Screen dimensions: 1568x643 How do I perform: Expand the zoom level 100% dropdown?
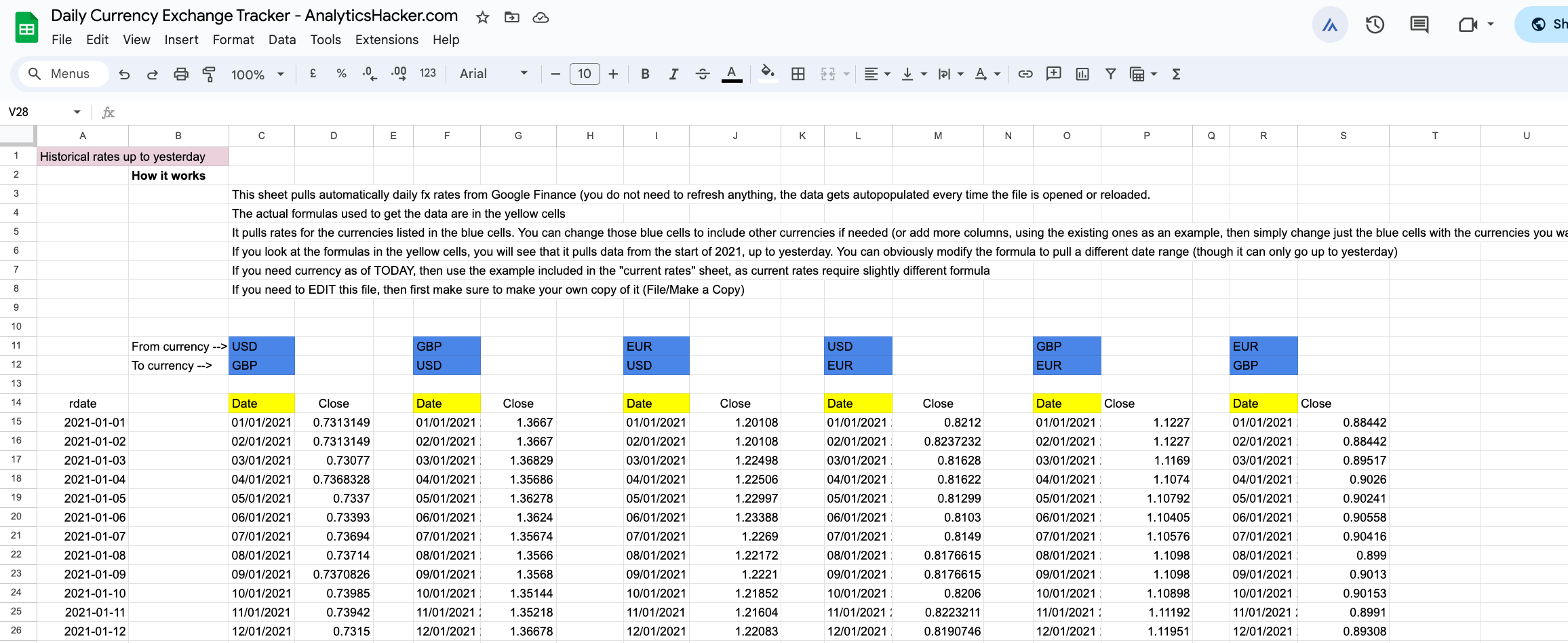[257, 75]
